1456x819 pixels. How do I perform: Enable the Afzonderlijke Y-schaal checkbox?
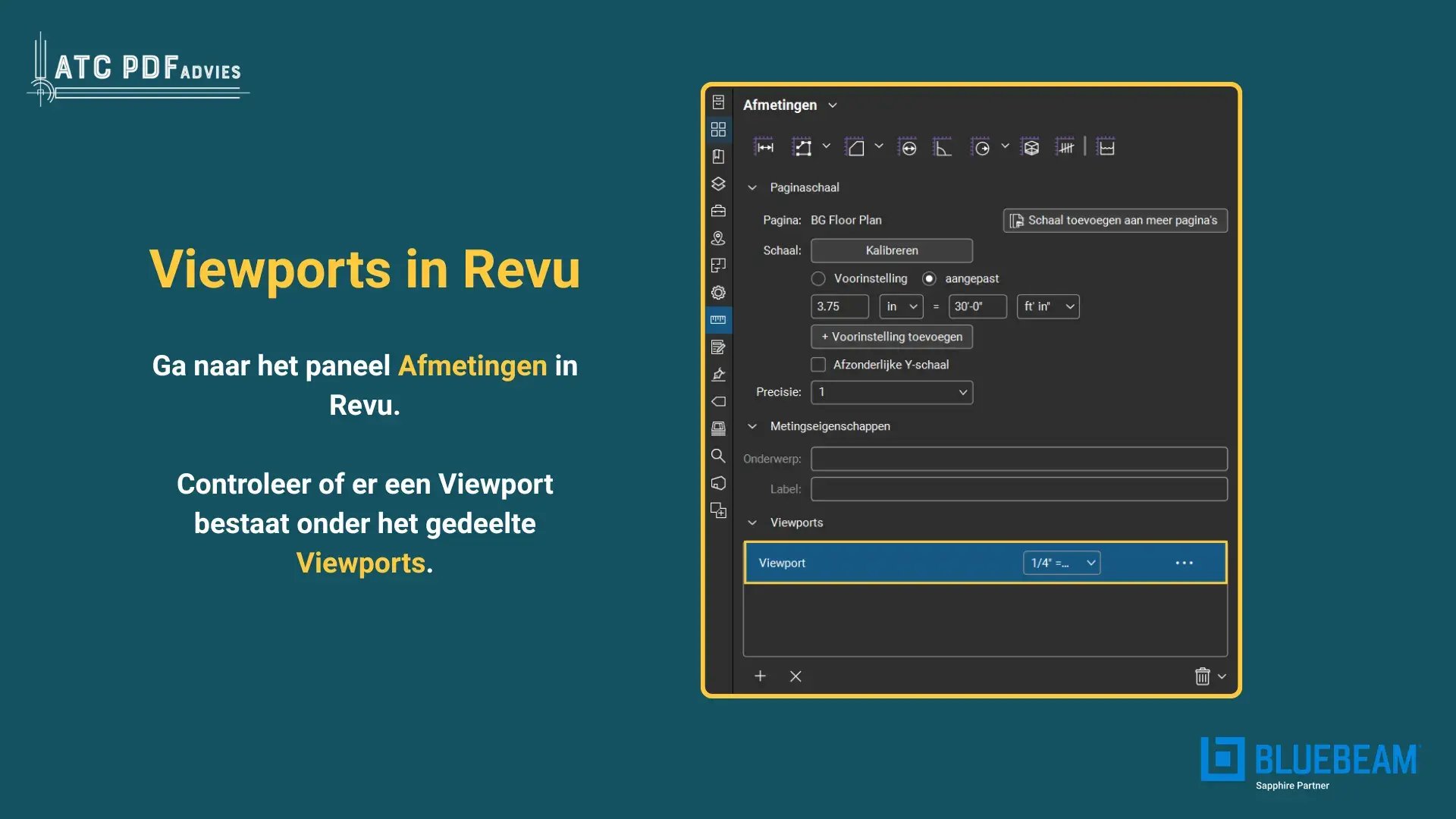[818, 365]
